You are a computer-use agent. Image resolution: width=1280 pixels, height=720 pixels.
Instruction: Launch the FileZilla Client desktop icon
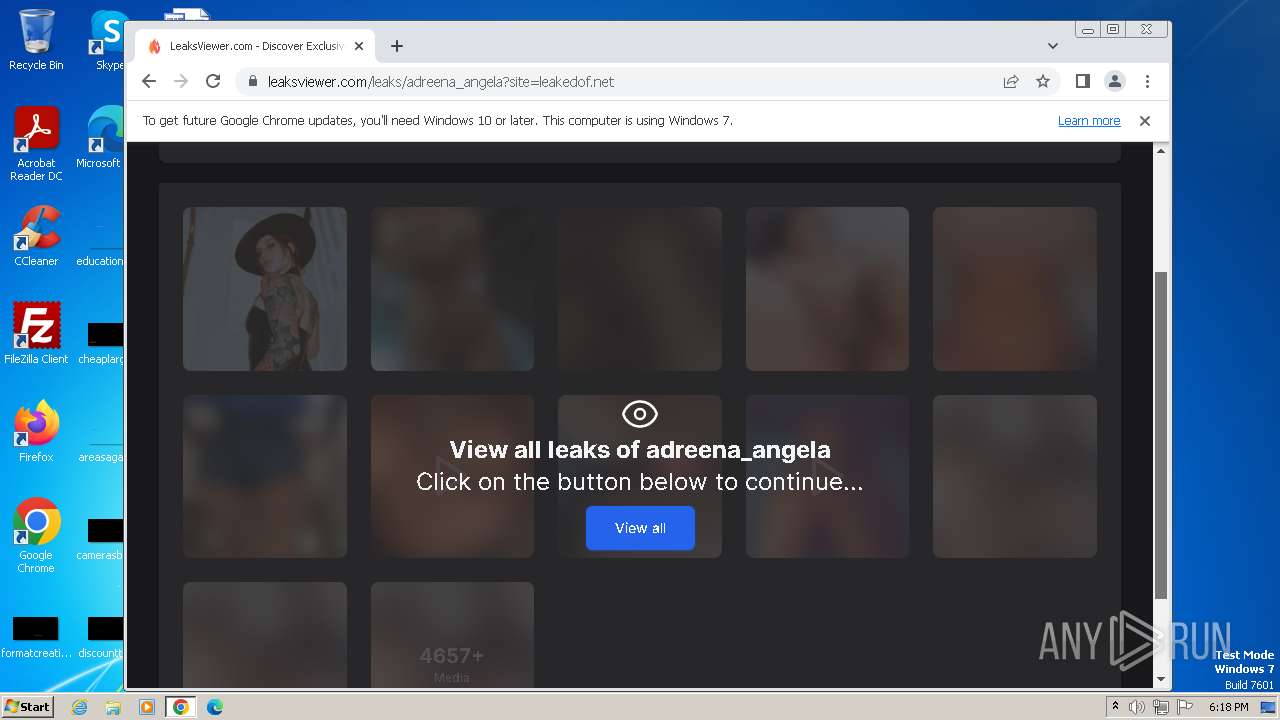tap(36, 333)
